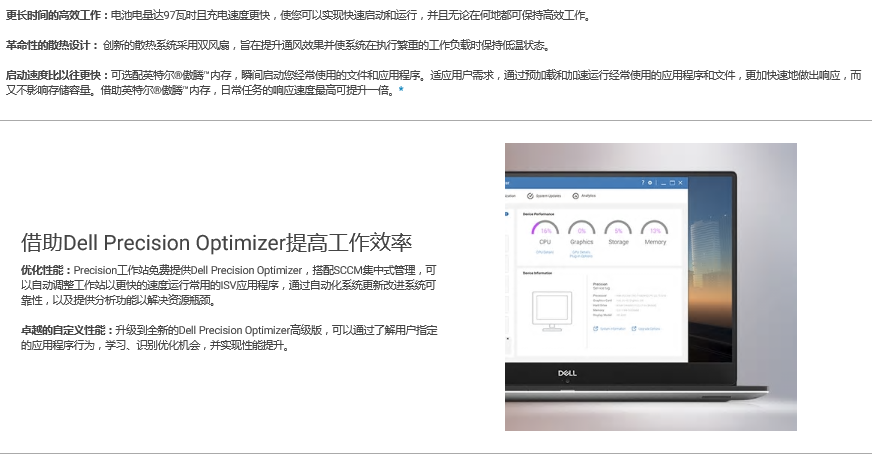Select the Graphics 0% gauge
The height and width of the screenshot is (466, 872).
581,231
